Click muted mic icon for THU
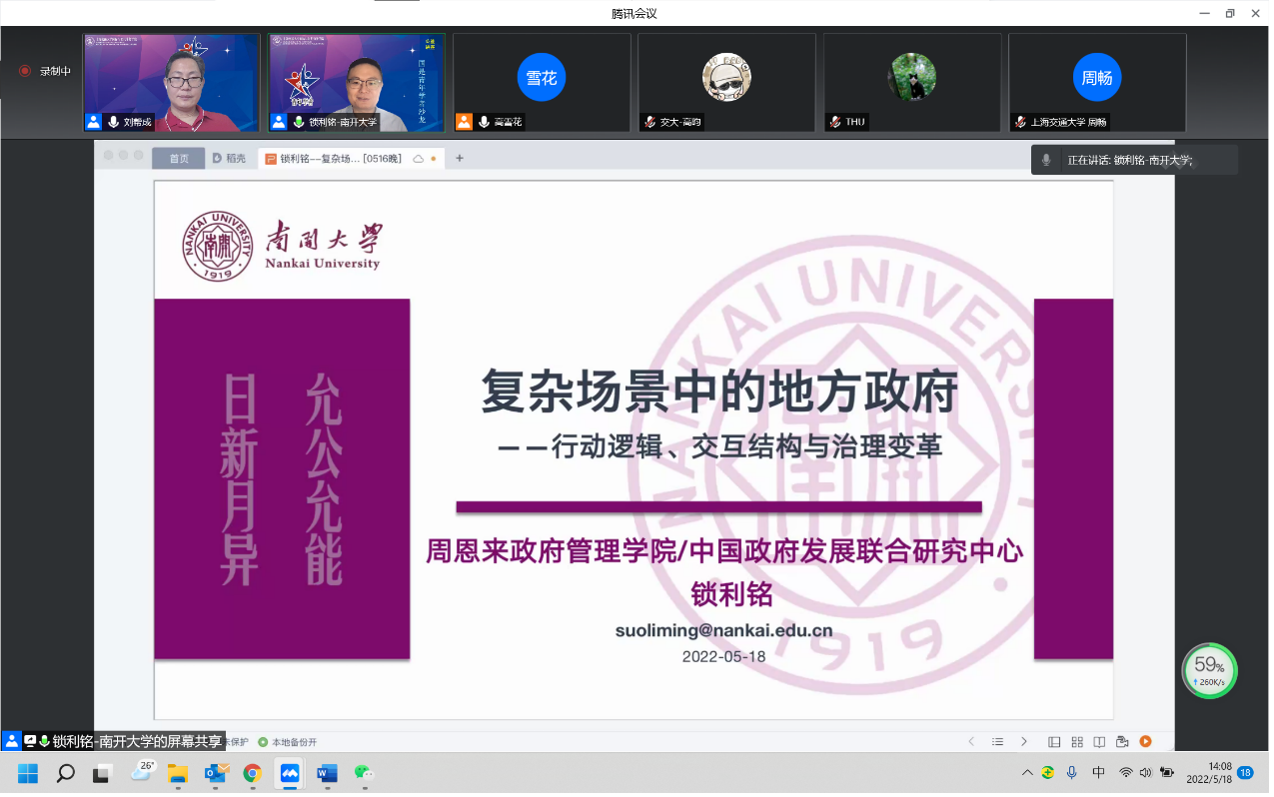Viewport: 1274px width, 797px height. pos(835,122)
